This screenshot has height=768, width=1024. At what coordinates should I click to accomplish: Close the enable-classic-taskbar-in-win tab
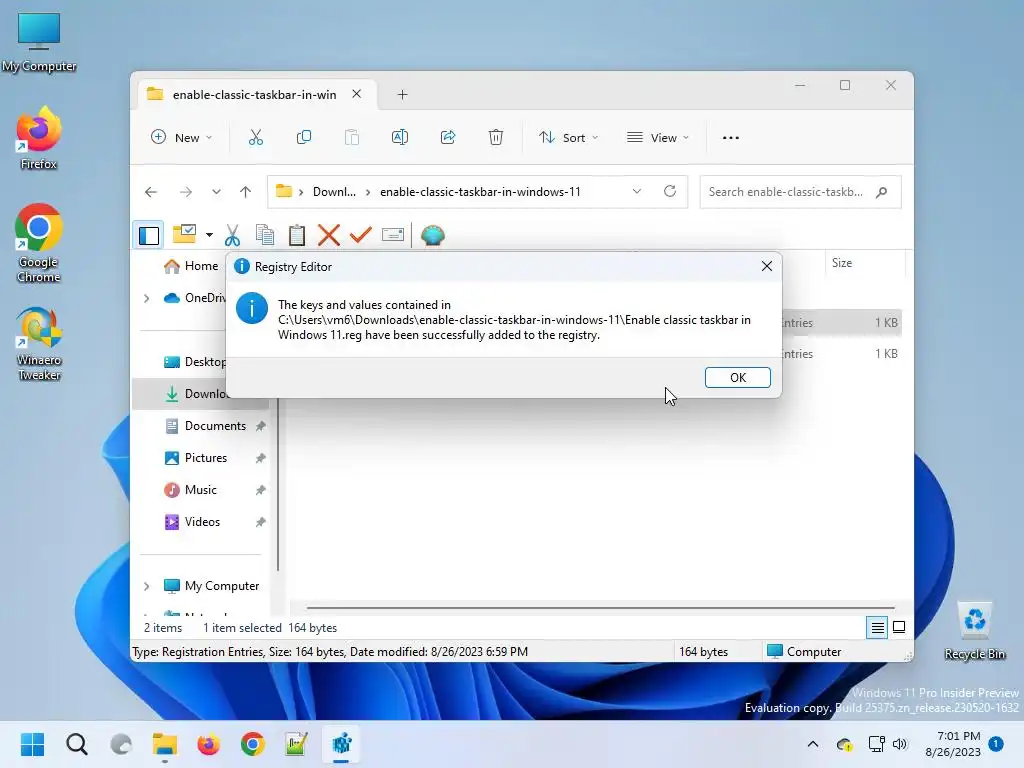(357, 94)
